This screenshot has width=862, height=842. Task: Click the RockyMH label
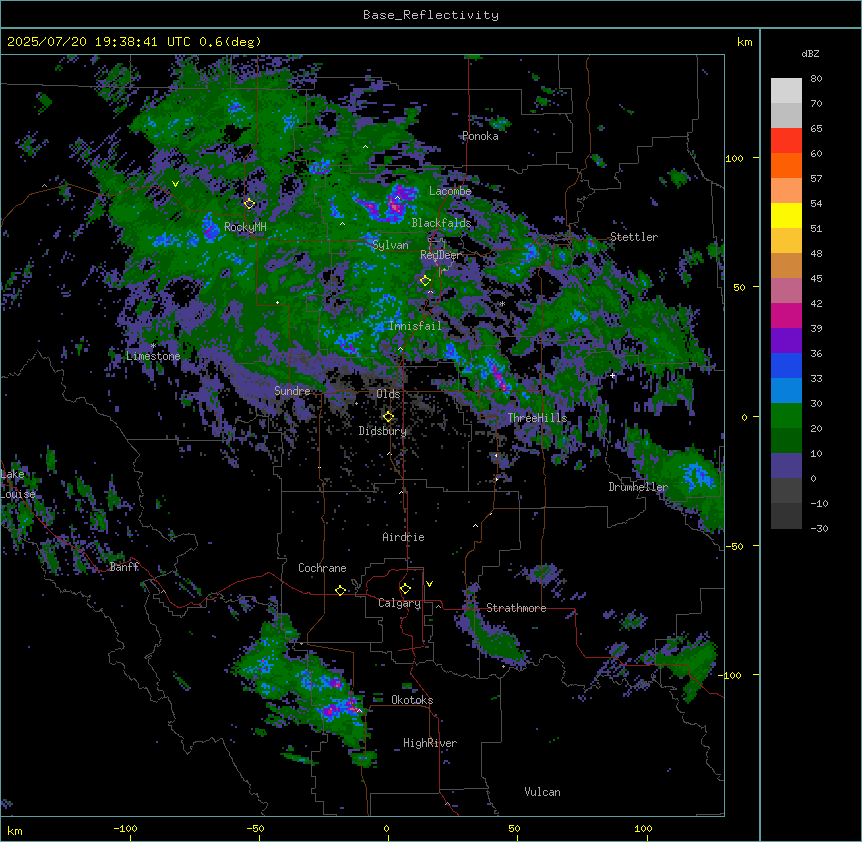245,227
